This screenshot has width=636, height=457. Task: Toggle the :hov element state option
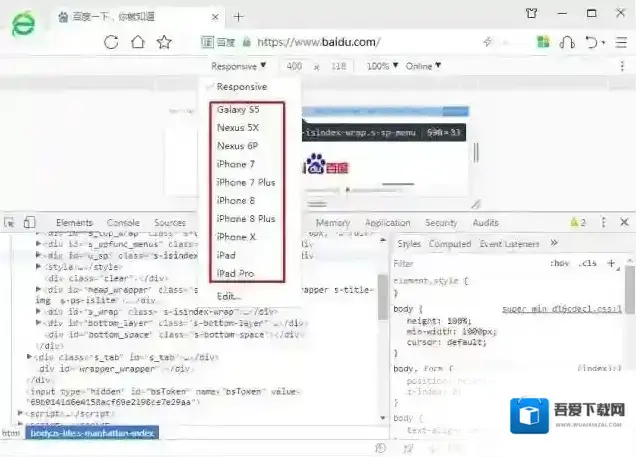coord(559,264)
